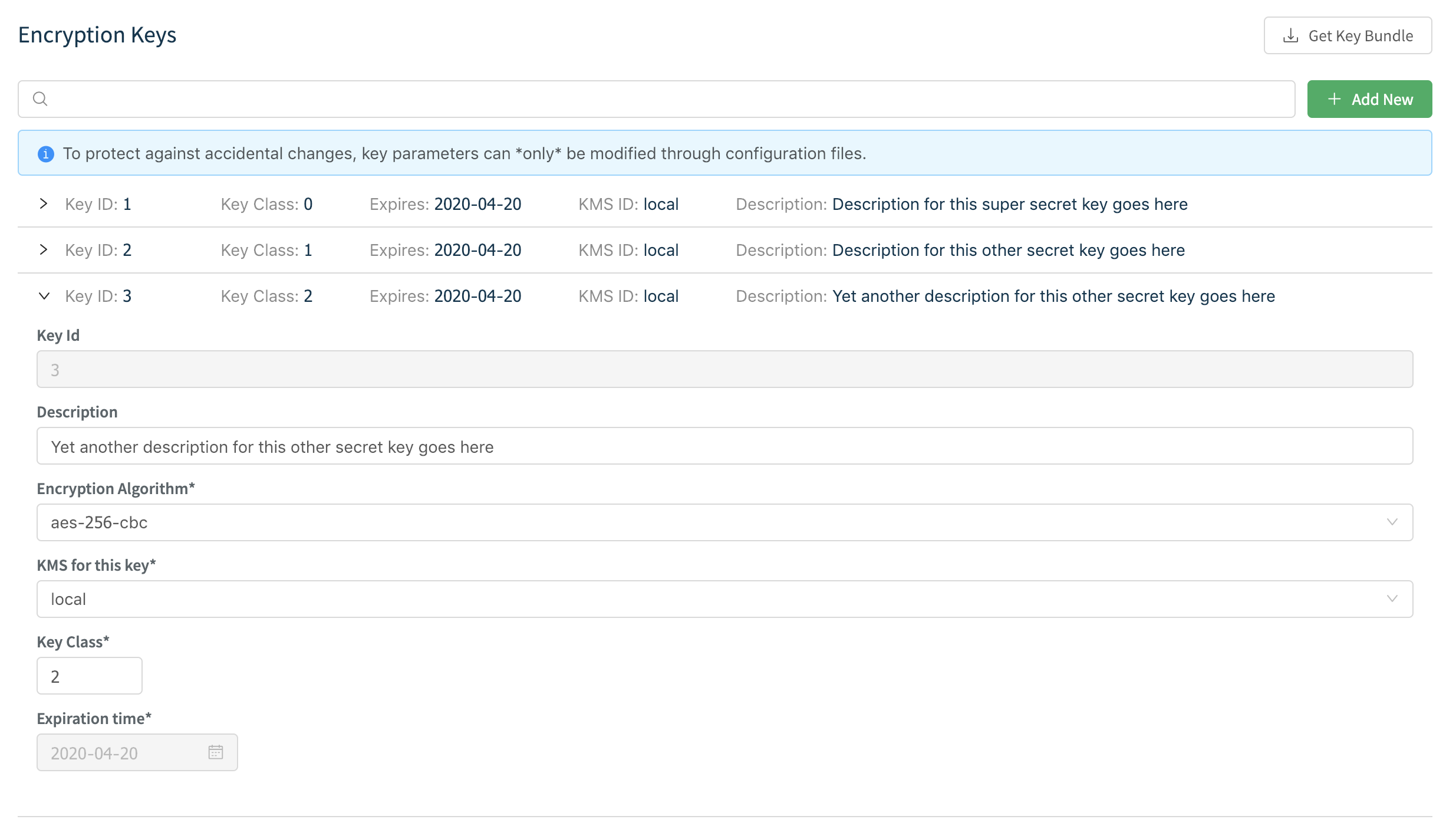Click the dropdown arrow on KMS for this key

point(1392,598)
